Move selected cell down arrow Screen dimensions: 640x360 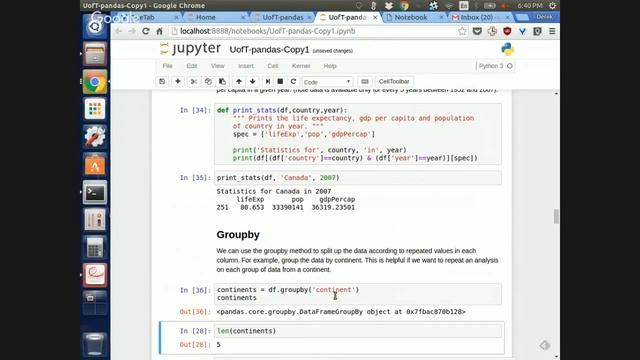coord(253,81)
